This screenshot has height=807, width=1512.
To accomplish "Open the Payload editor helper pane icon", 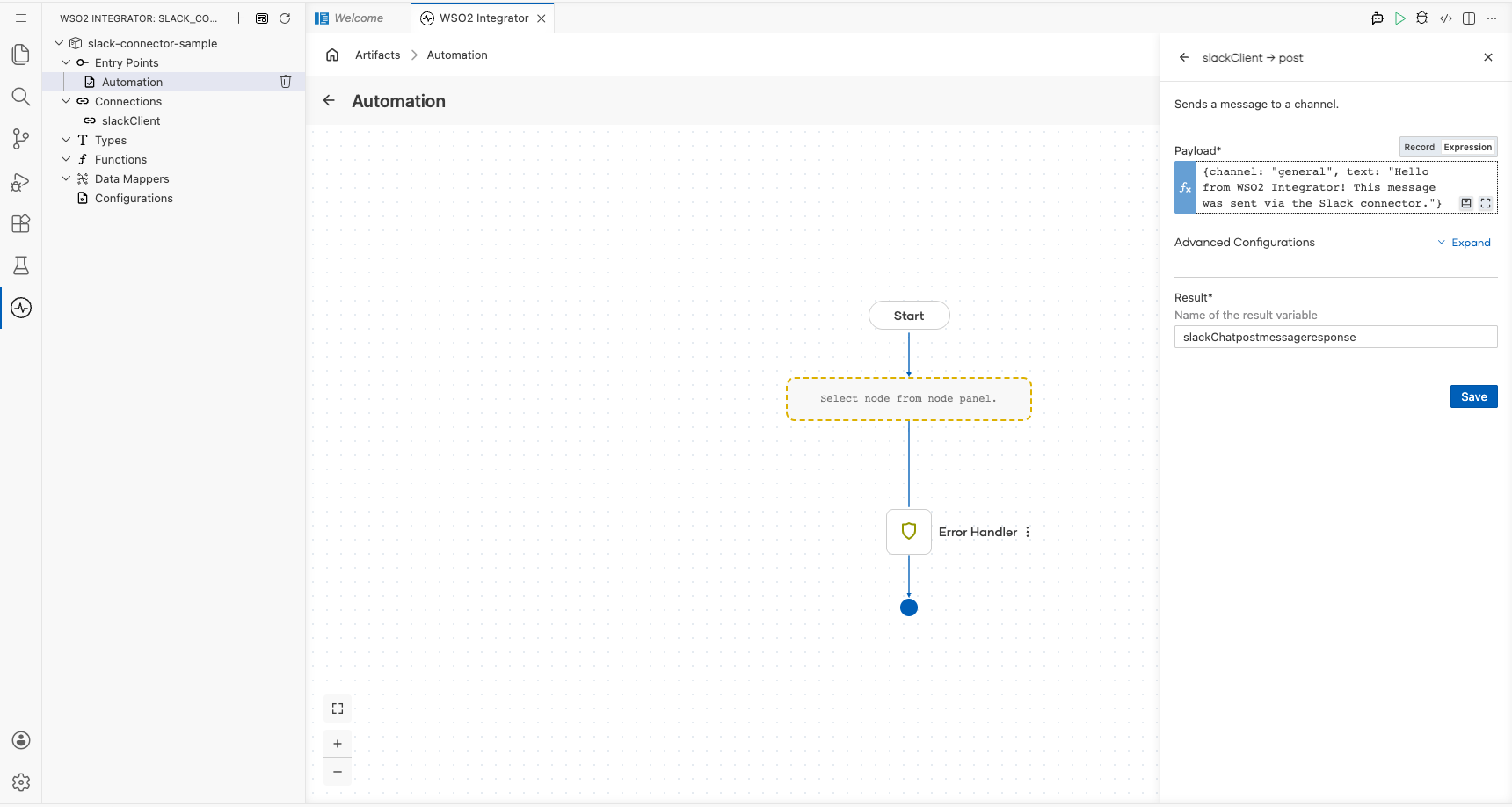I will (x=1466, y=203).
